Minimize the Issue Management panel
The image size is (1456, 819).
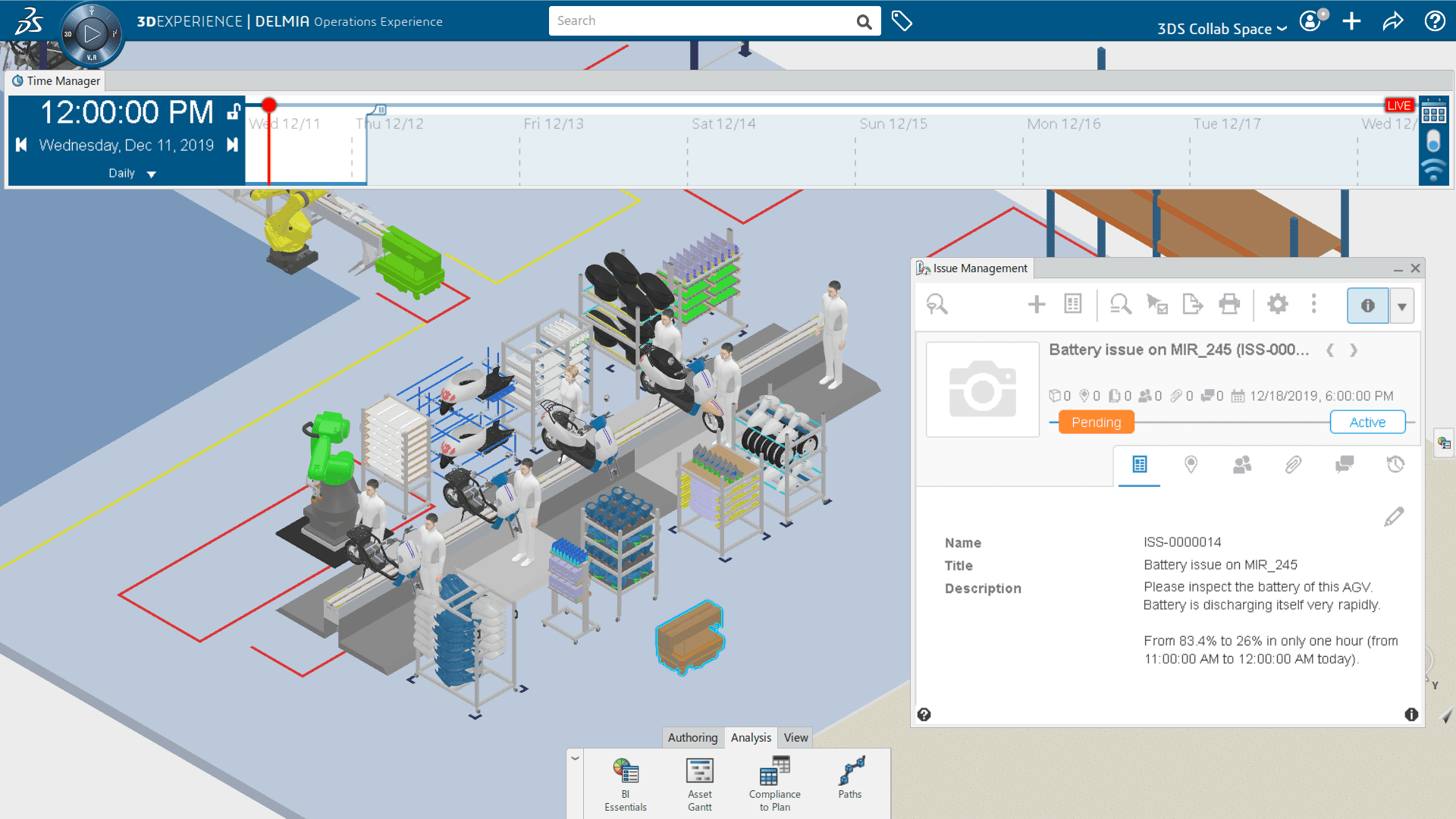[1398, 269]
